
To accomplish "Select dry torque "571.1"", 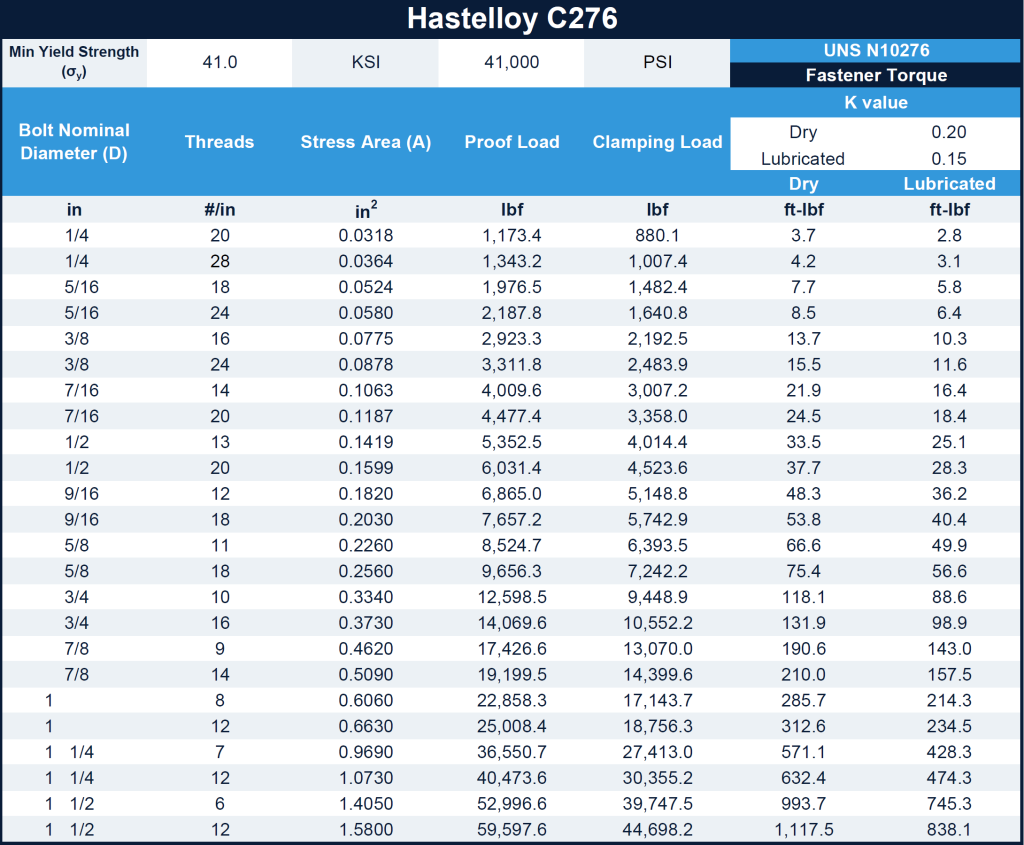I will tap(803, 752).
